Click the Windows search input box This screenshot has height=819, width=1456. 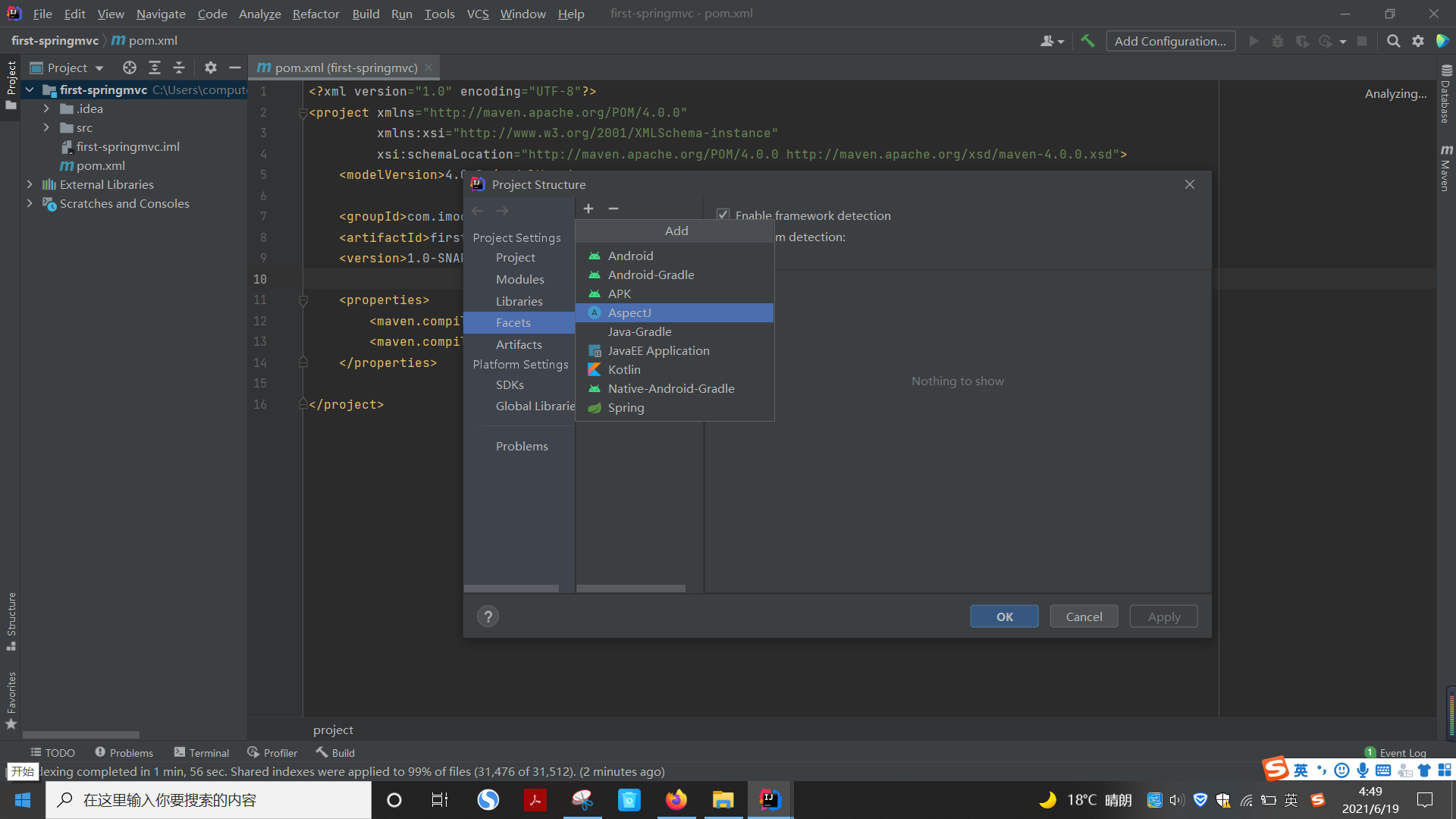(209, 800)
